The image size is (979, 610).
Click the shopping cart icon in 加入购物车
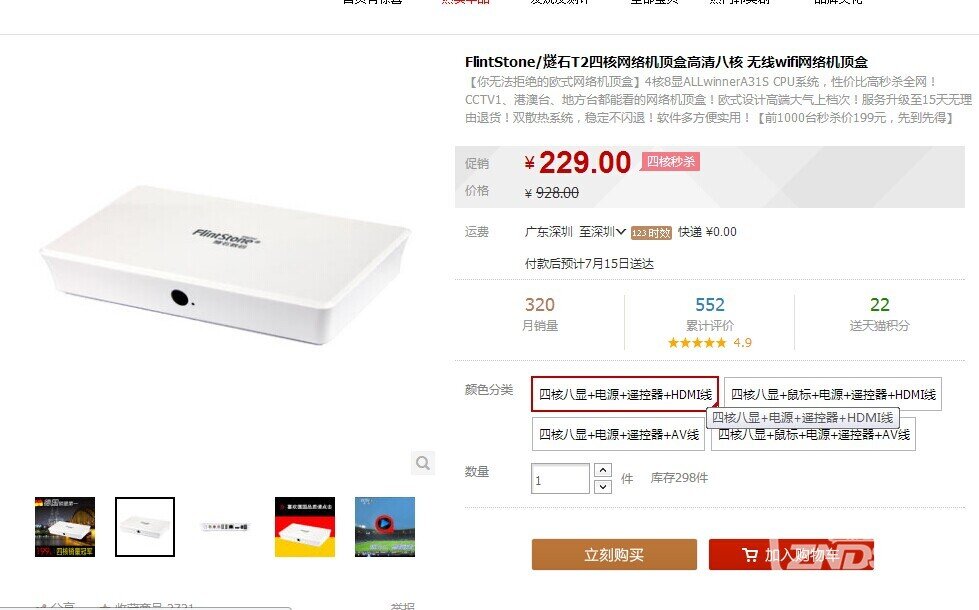[x=749, y=554]
